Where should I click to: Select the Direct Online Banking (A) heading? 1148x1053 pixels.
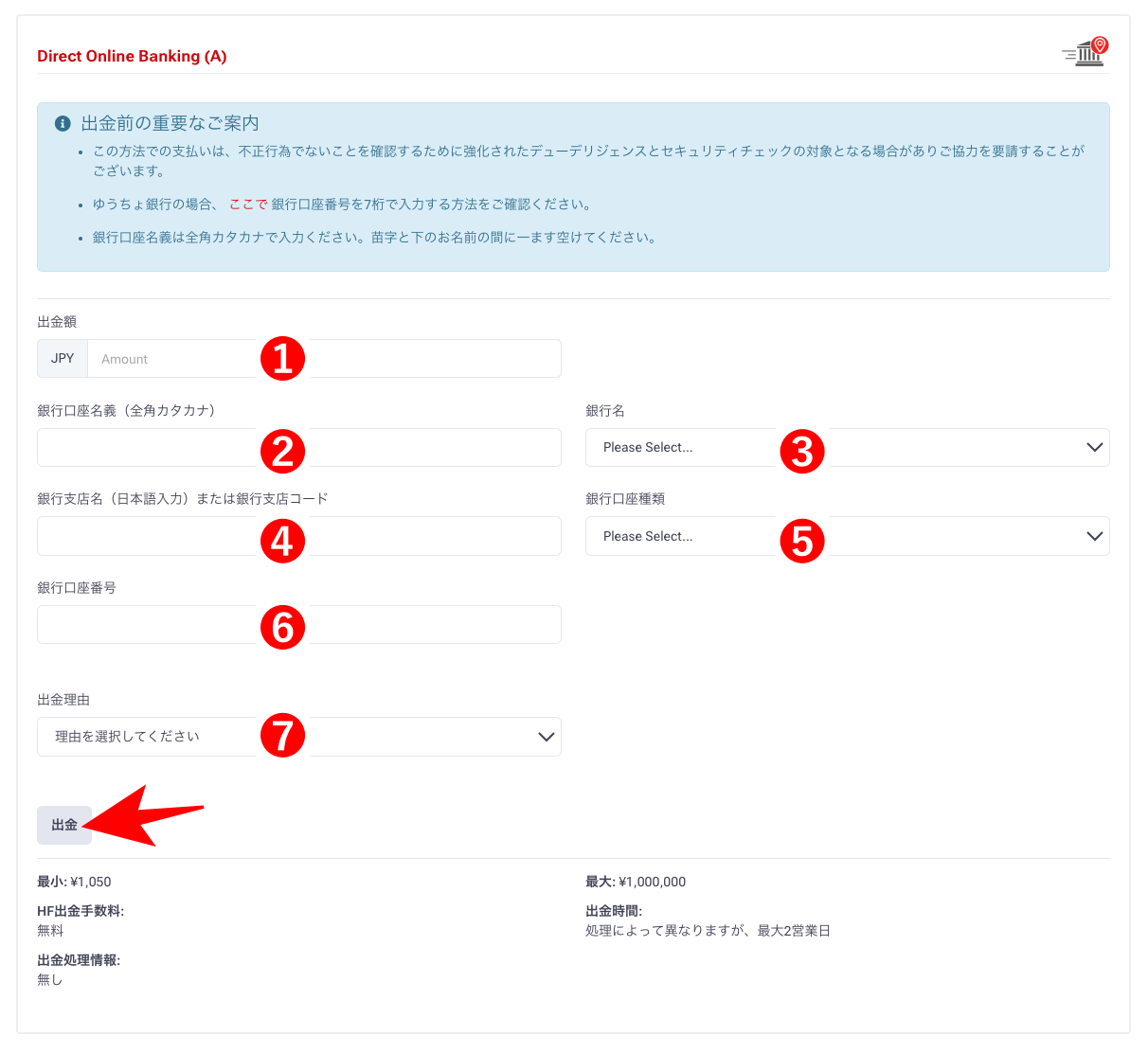click(x=132, y=56)
